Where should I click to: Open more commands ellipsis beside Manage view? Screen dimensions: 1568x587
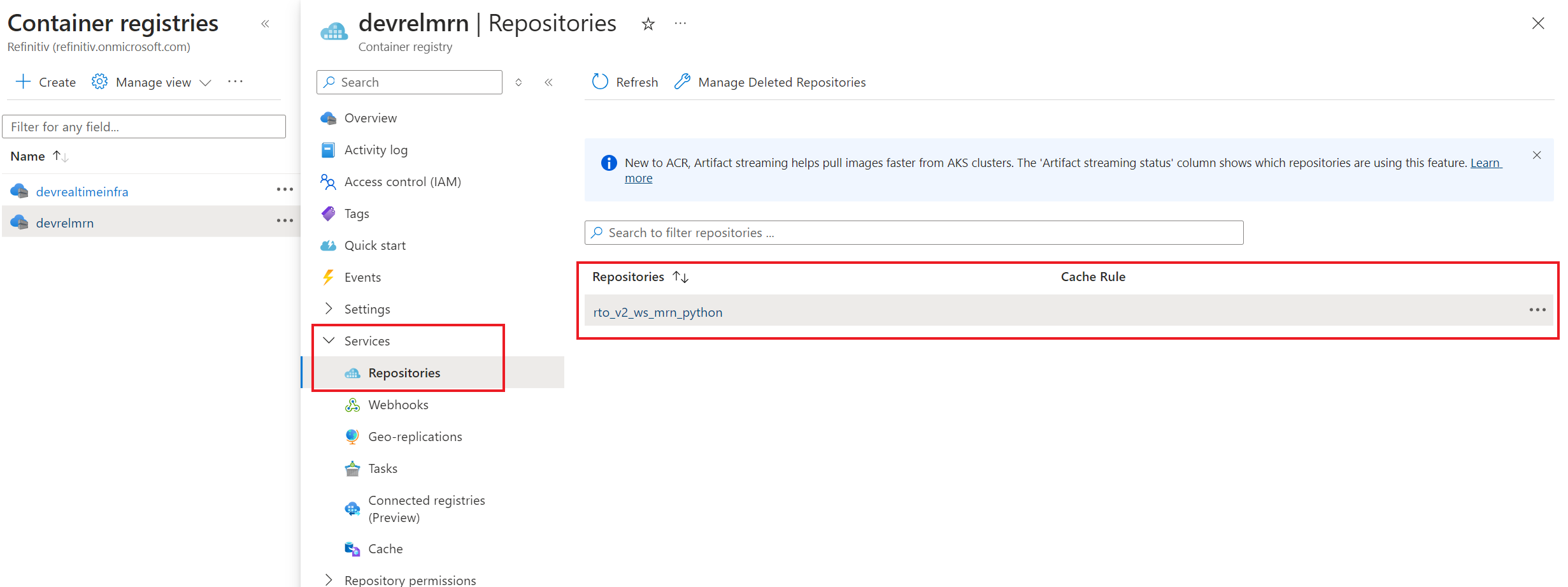[235, 82]
